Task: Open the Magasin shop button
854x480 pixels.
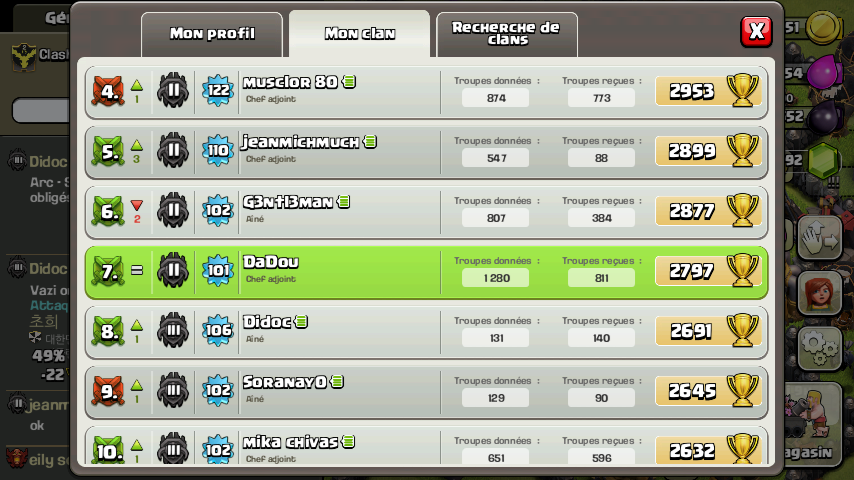Action: pyautogui.click(x=813, y=423)
